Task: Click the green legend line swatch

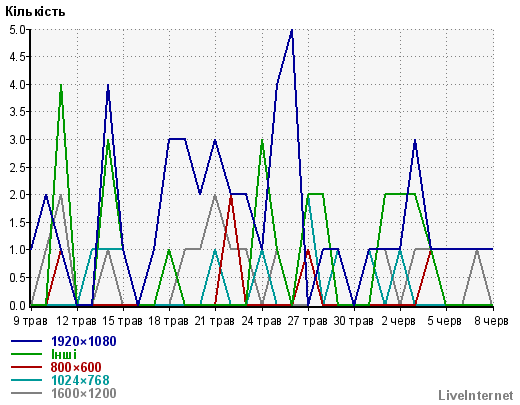Action: click(27, 354)
